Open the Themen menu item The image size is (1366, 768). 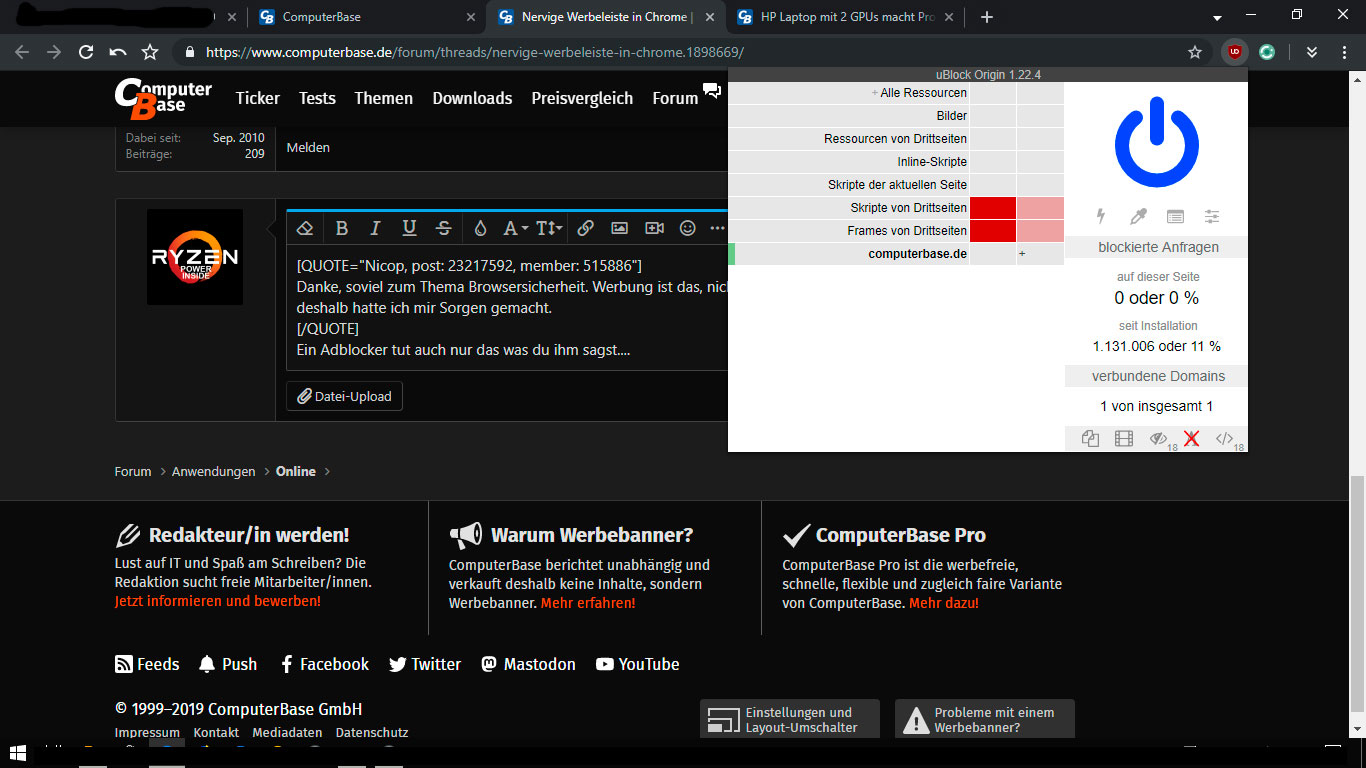(384, 98)
